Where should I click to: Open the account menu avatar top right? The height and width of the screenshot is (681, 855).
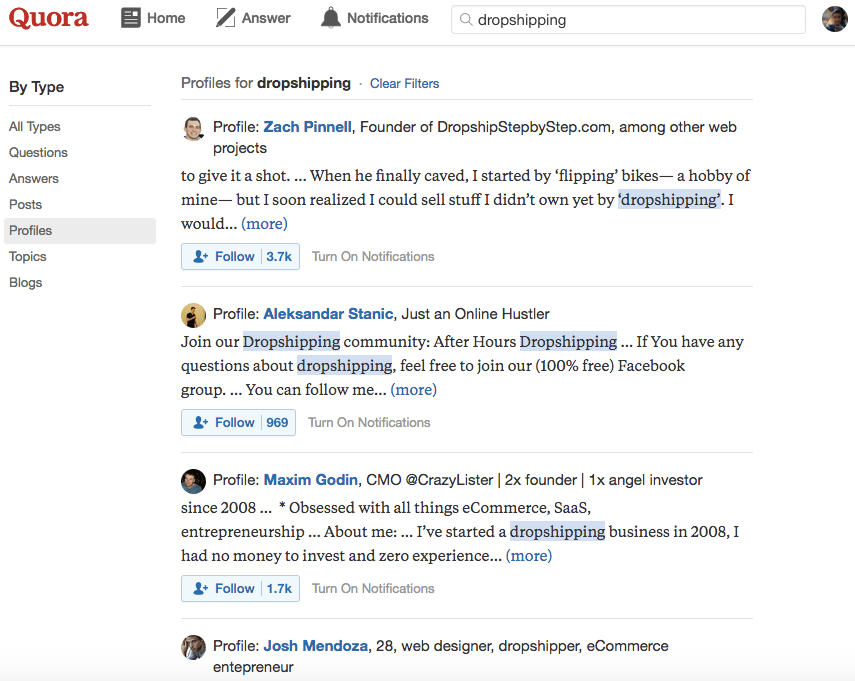coord(834,18)
